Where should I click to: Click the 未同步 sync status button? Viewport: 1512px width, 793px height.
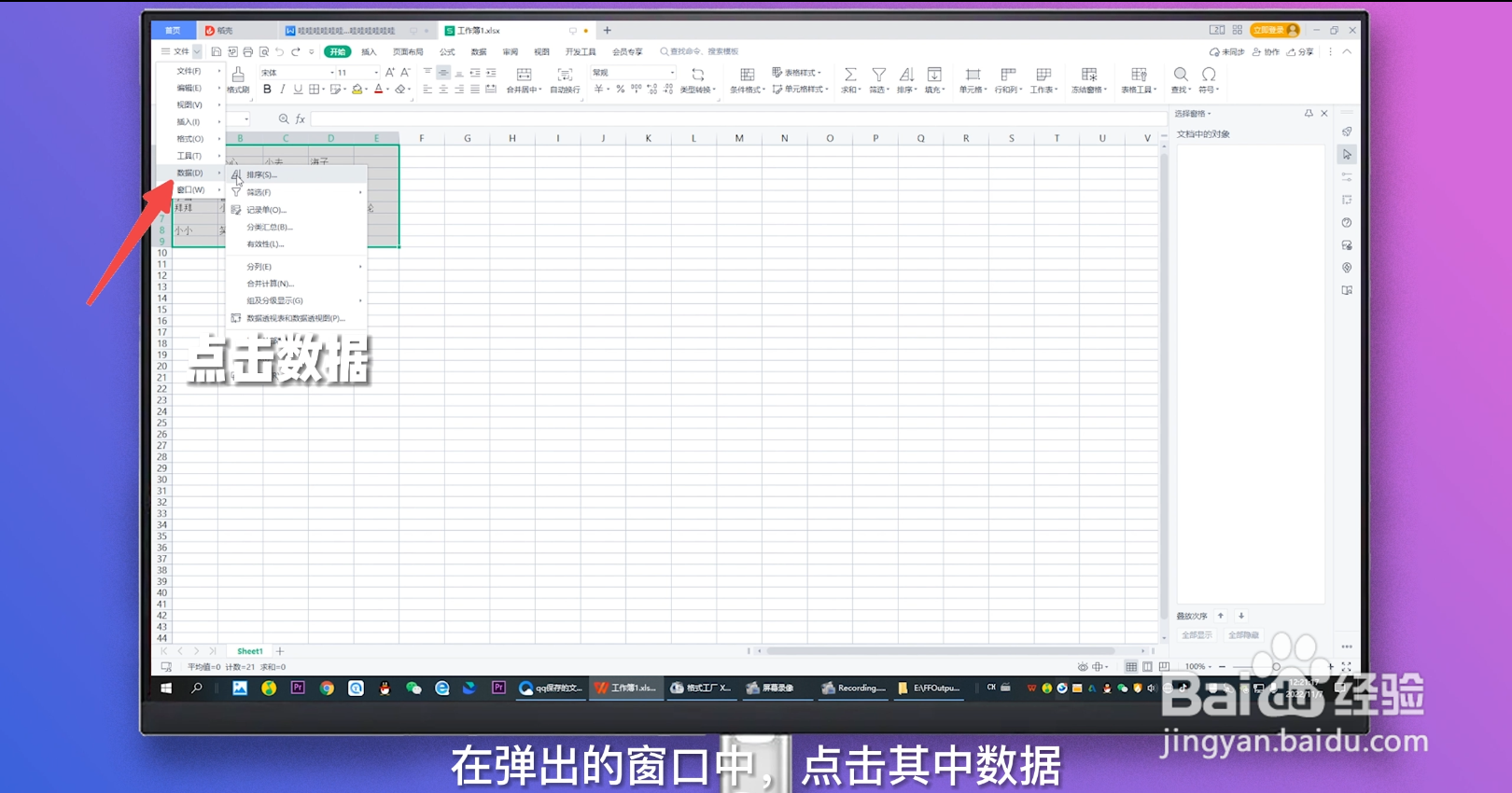pos(1227,52)
